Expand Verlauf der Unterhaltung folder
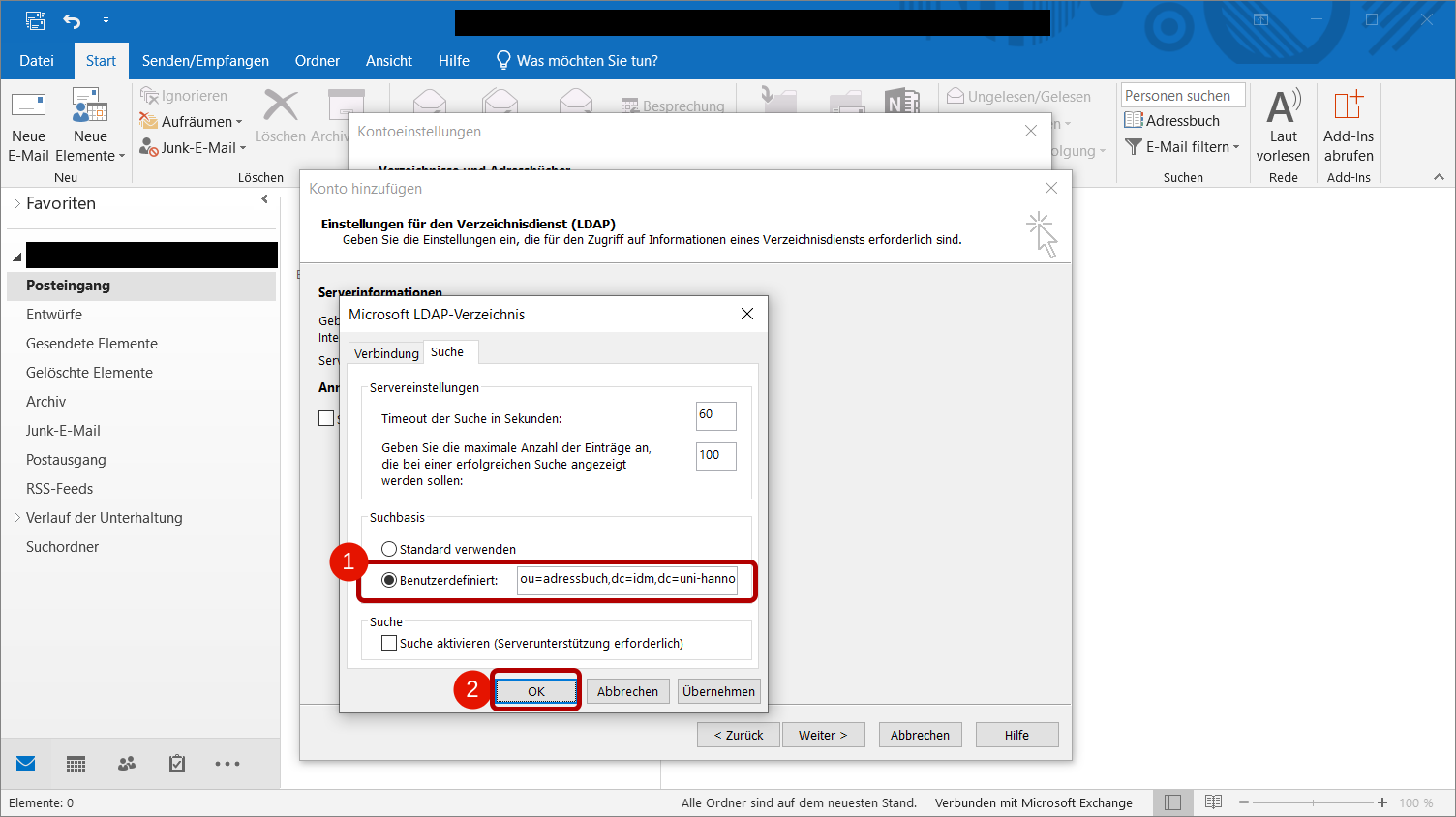Image resolution: width=1456 pixels, height=817 pixels. [16, 518]
